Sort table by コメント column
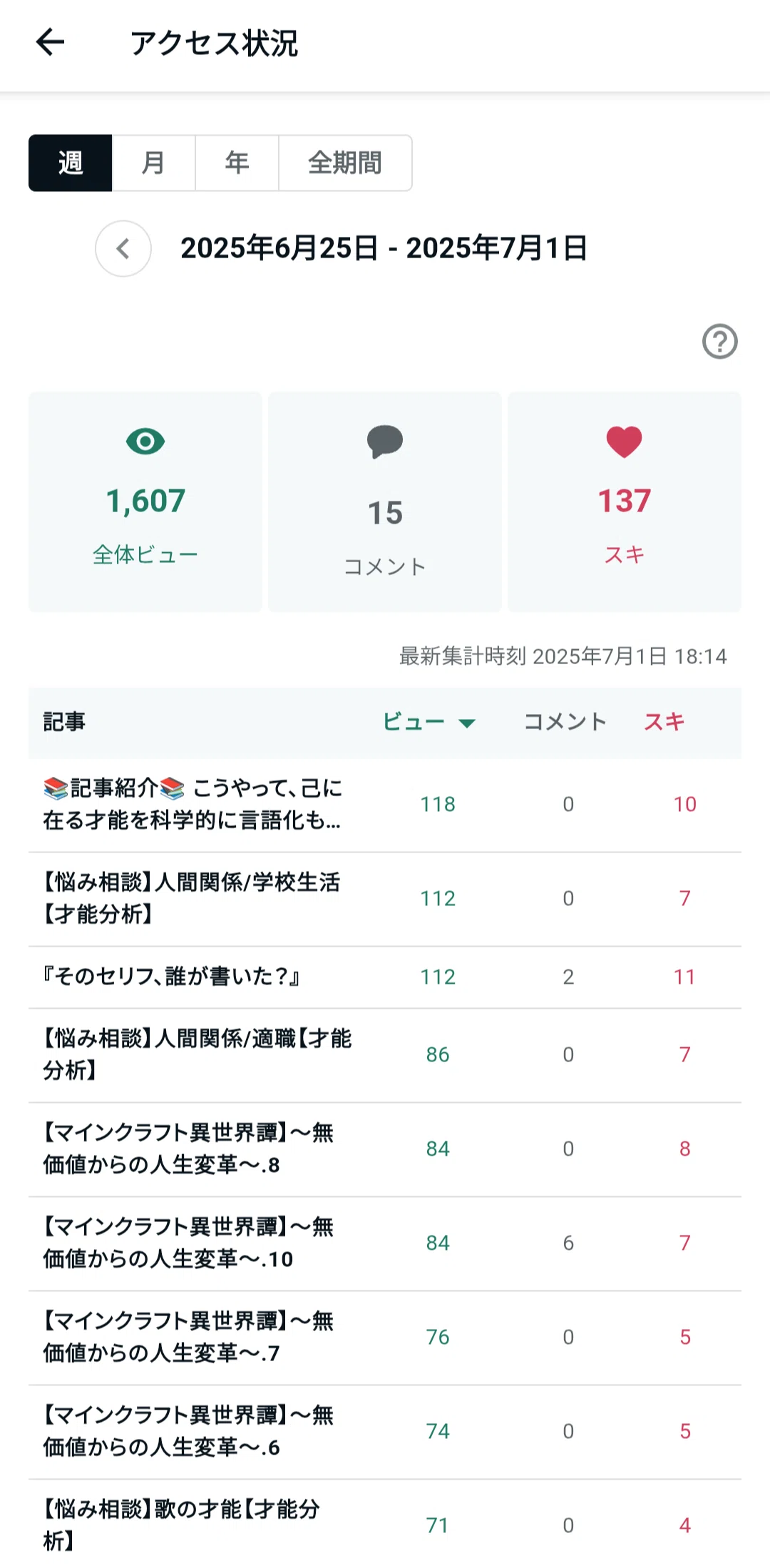 (565, 722)
